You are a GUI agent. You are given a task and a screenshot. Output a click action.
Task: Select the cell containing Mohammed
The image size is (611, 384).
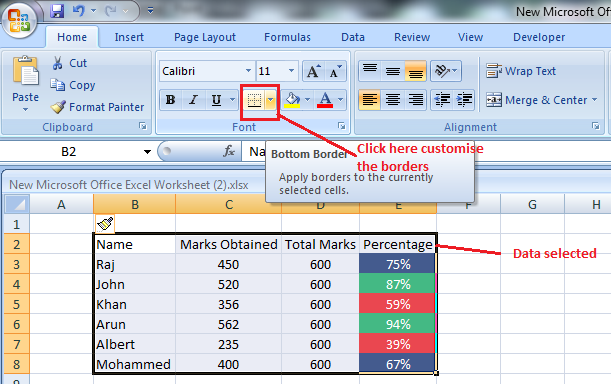[x=134, y=364]
